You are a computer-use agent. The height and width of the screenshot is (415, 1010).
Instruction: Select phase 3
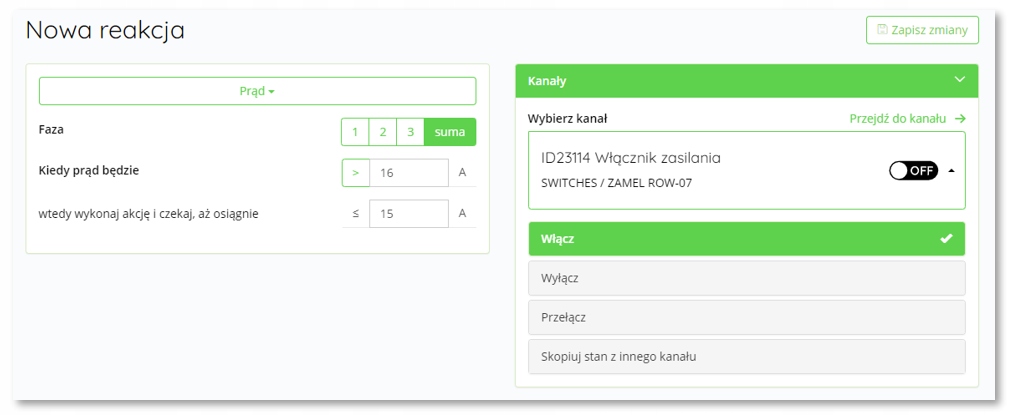410,132
